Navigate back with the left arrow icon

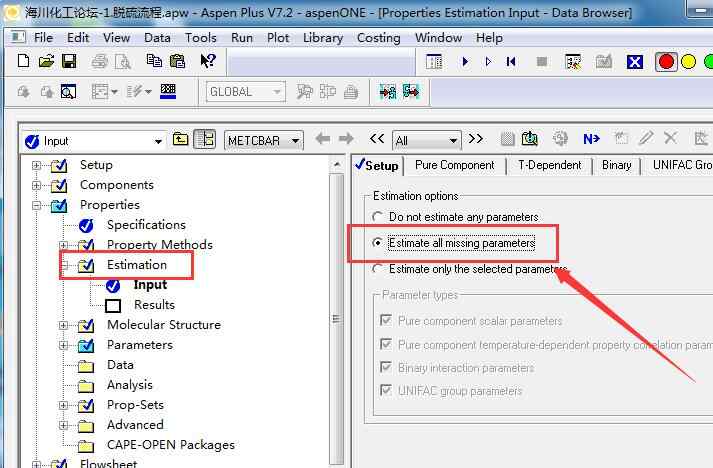point(322,139)
